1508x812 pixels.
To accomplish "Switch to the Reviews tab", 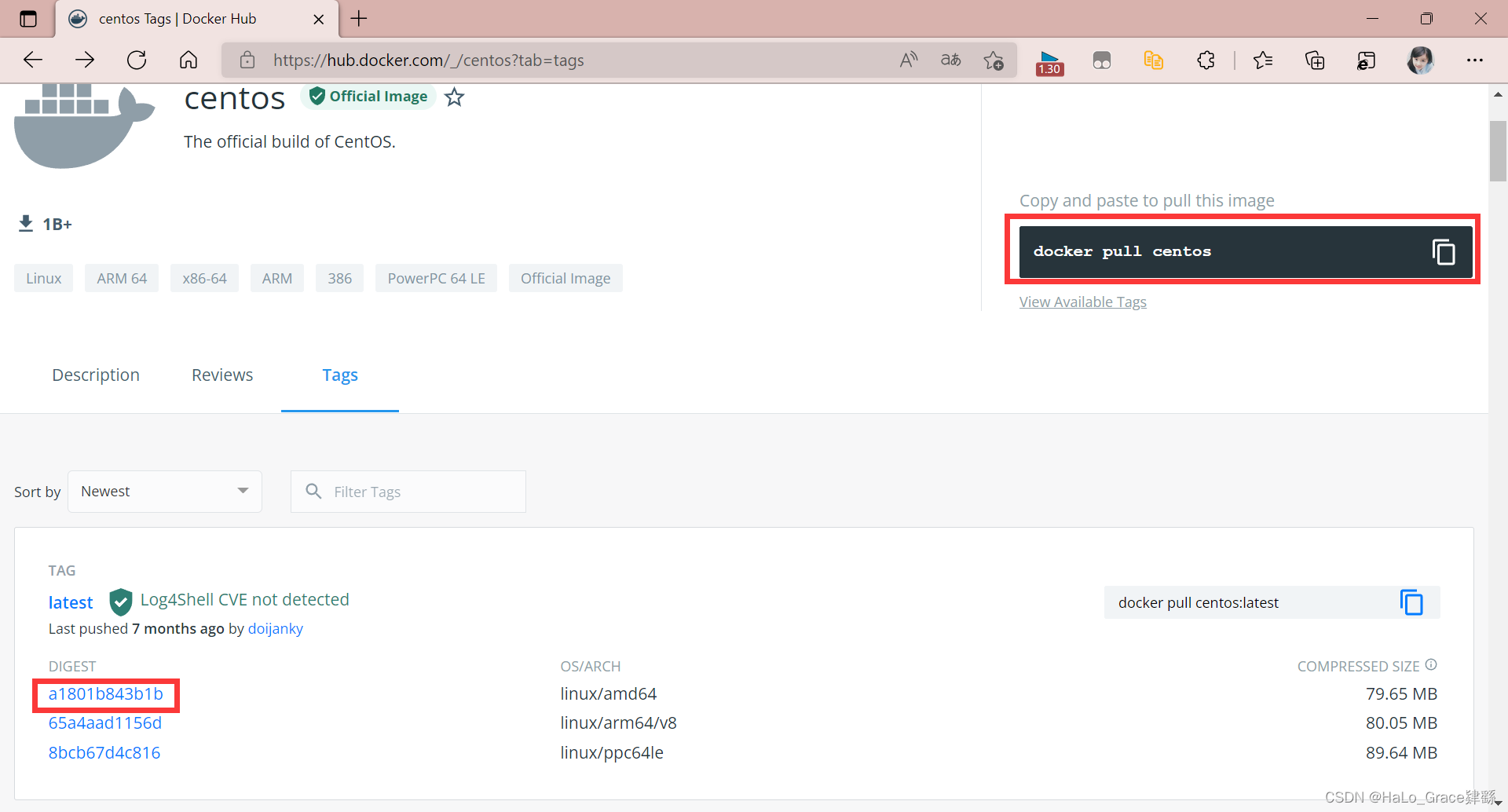I will click(222, 375).
